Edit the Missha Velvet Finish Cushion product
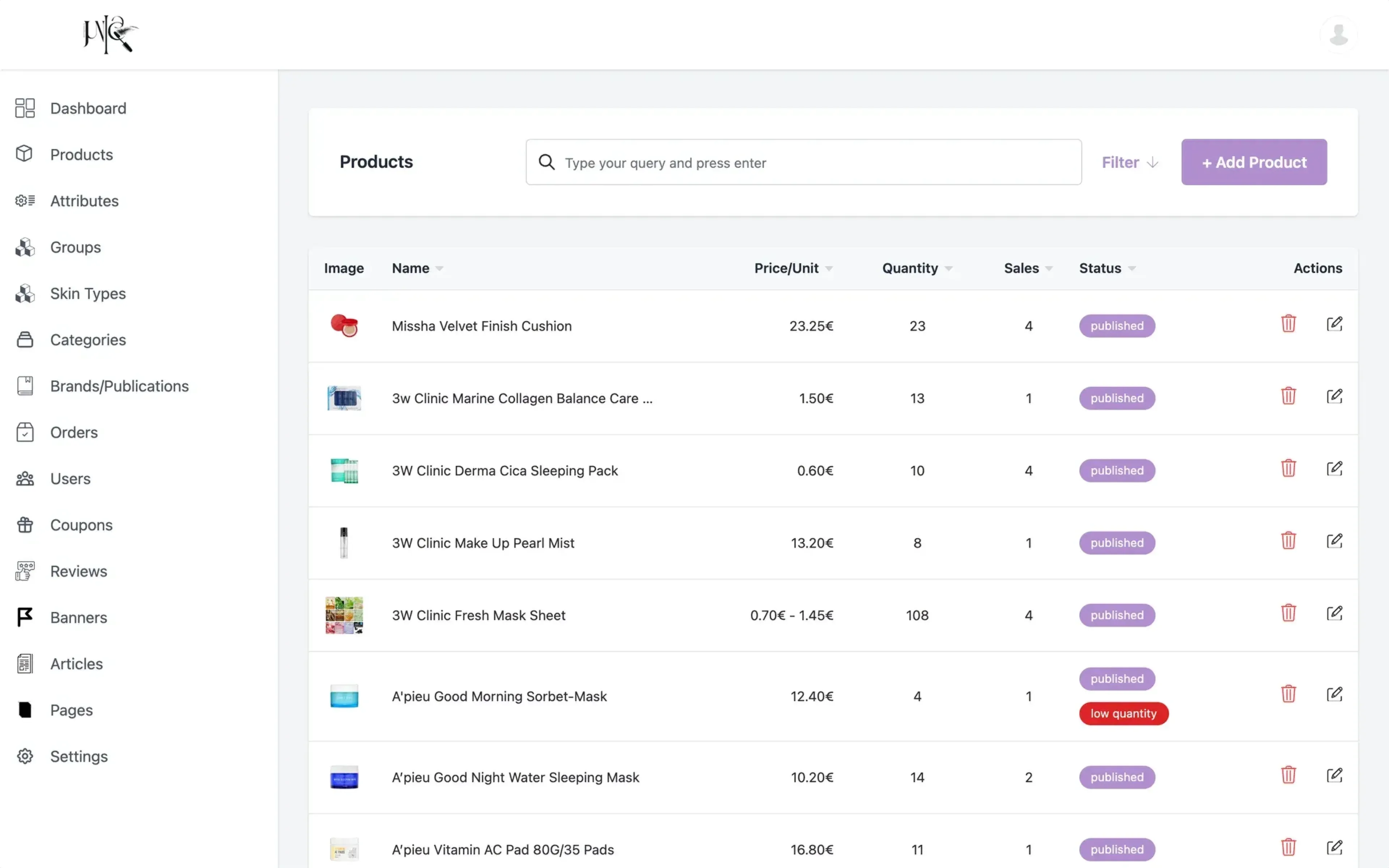1389x868 pixels. click(x=1334, y=324)
